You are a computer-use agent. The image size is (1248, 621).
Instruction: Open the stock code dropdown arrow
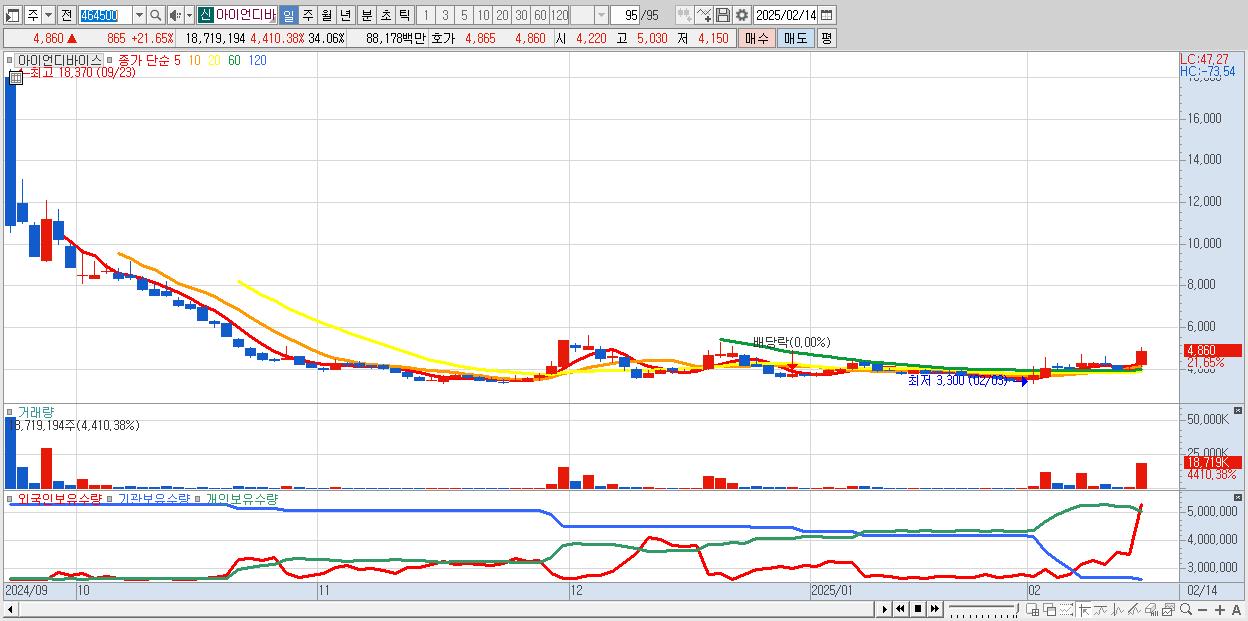click(139, 15)
